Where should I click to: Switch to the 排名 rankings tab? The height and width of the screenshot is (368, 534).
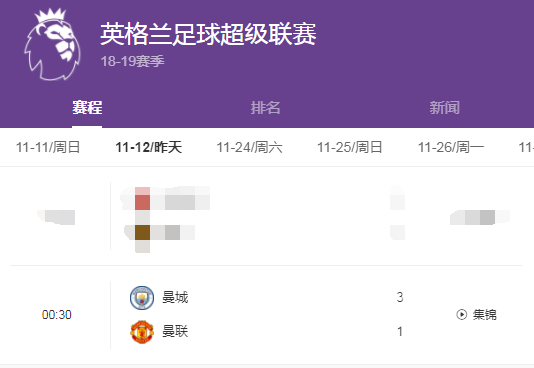[265, 108]
